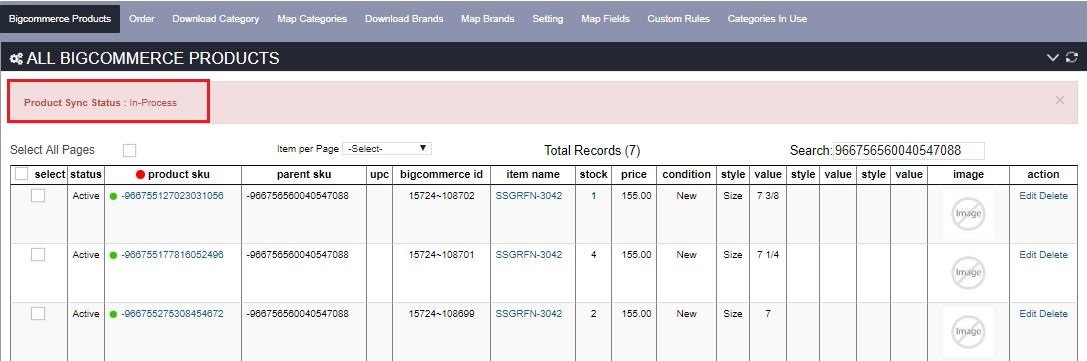Edit the product with bigcommerce id 15724~108699
This screenshot has width=1087, height=361.
point(1027,314)
